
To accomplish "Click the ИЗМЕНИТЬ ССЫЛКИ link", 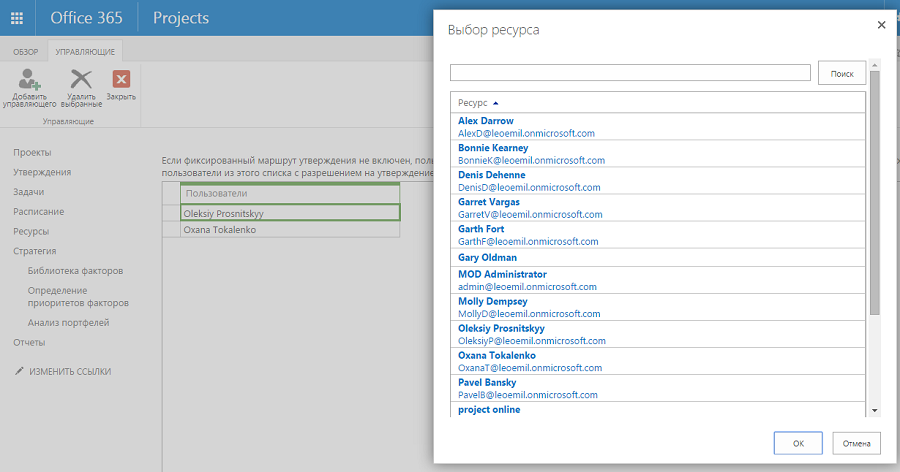I will coord(70,372).
